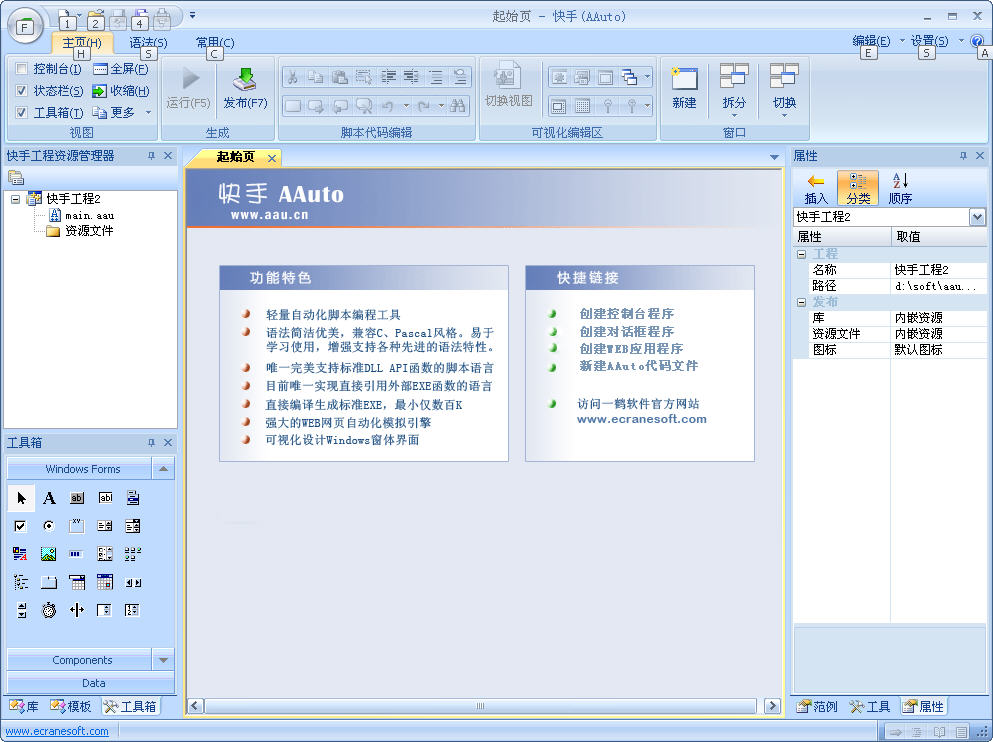The image size is (993, 742).
Task: Open the quick access toolbar customize arrow
Action: [x=193, y=15]
